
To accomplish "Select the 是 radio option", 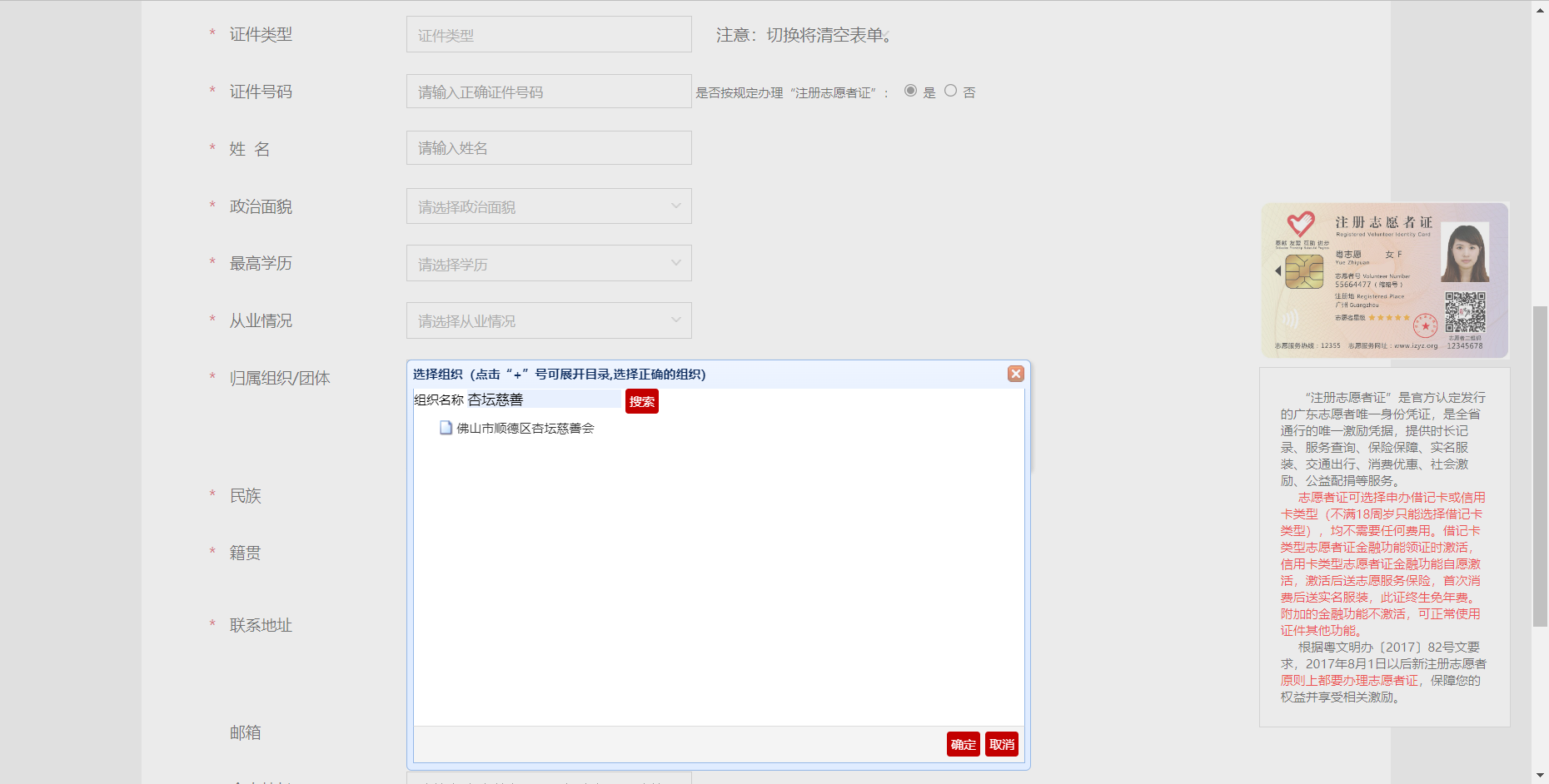I will 910,91.
